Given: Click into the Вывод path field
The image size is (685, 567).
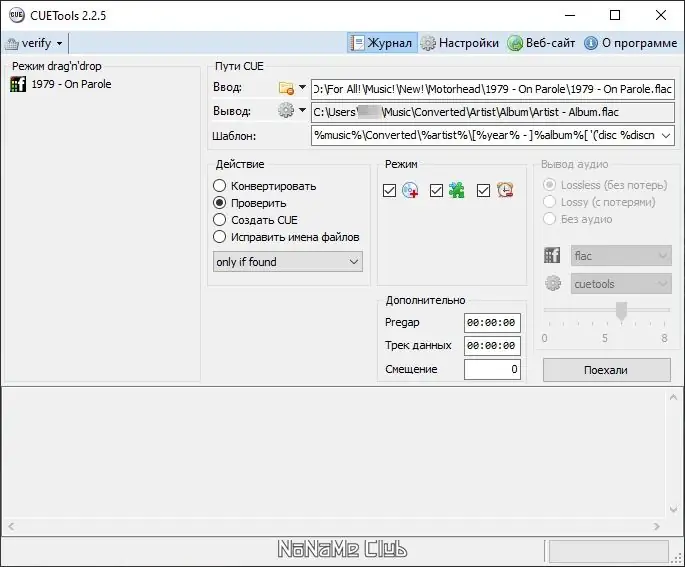Looking at the screenshot, I should pyautogui.click(x=493, y=112).
